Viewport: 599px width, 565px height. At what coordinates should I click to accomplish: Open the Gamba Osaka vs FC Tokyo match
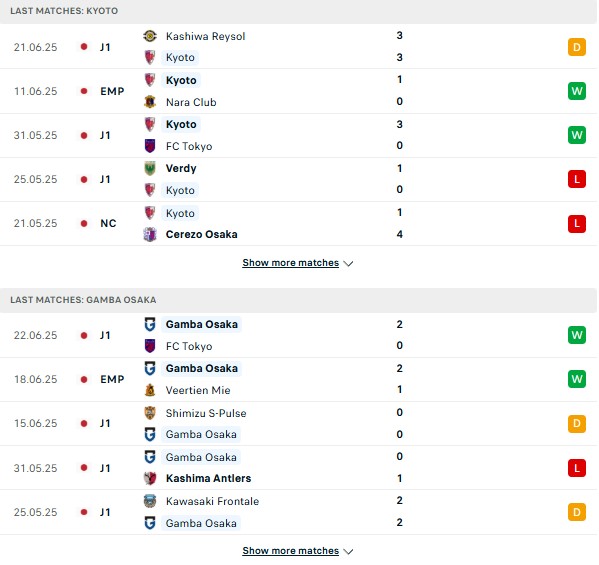coord(299,335)
